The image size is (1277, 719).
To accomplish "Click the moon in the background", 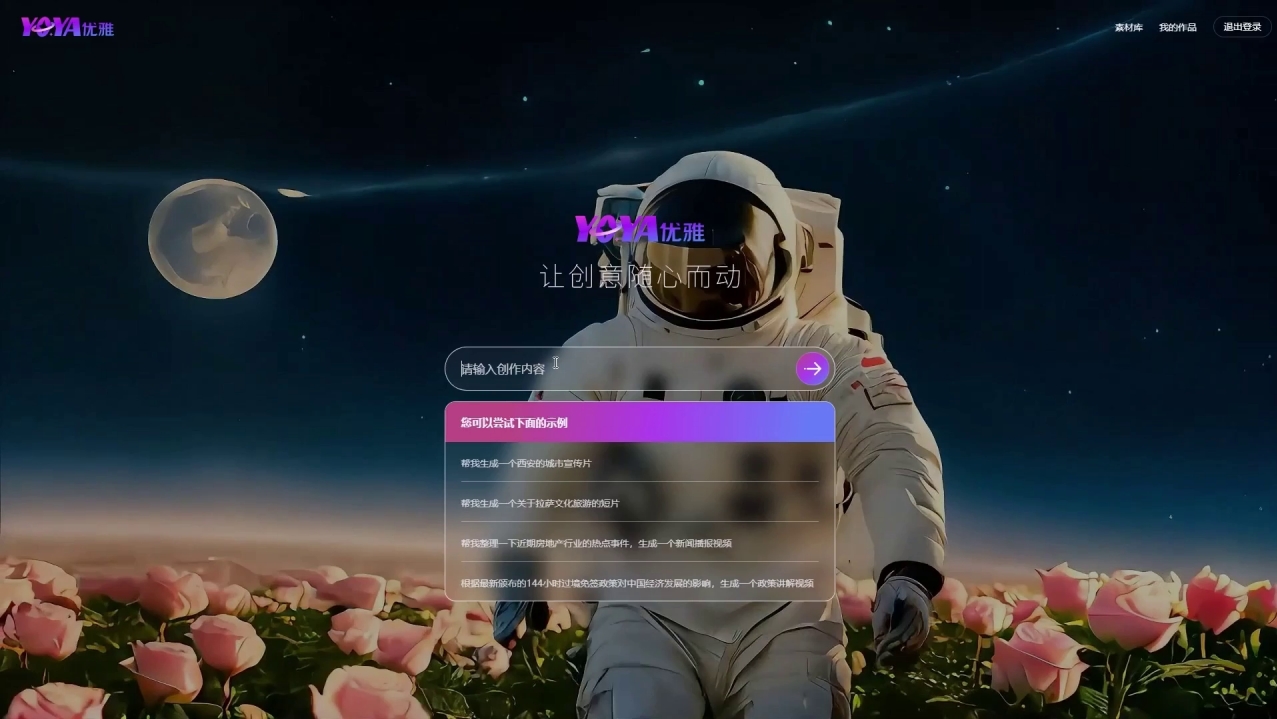I will pyautogui.click(x=212, y=238).
